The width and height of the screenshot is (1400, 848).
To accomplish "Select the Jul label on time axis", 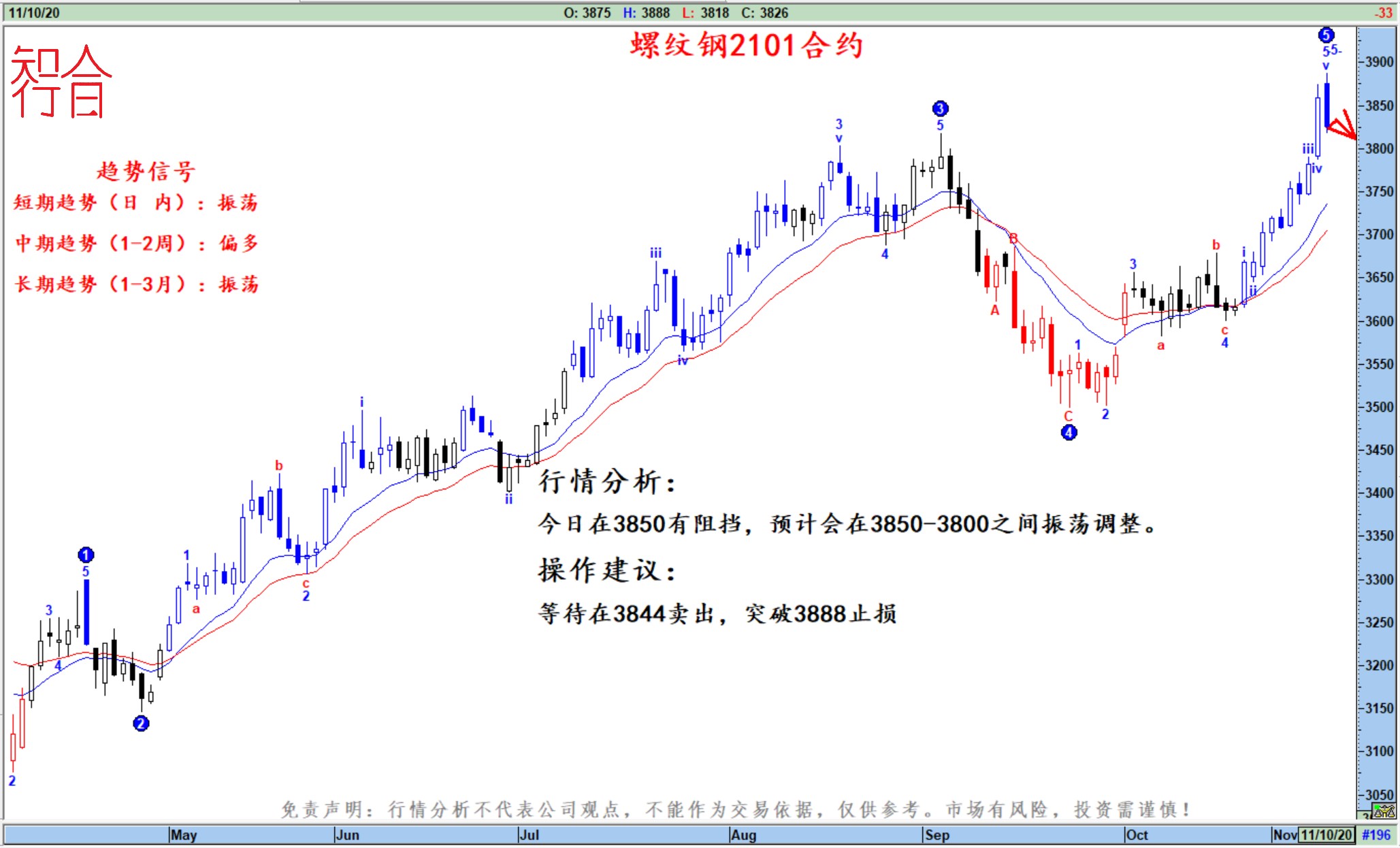I will 529,835.
